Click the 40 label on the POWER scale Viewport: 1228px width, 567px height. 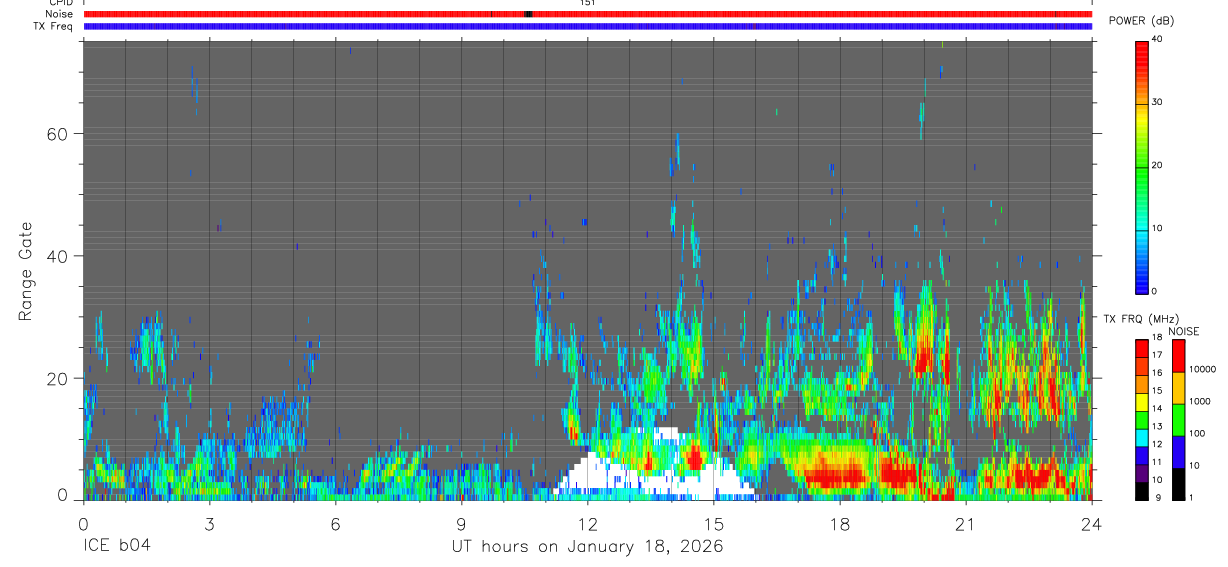coord(1159,39)
